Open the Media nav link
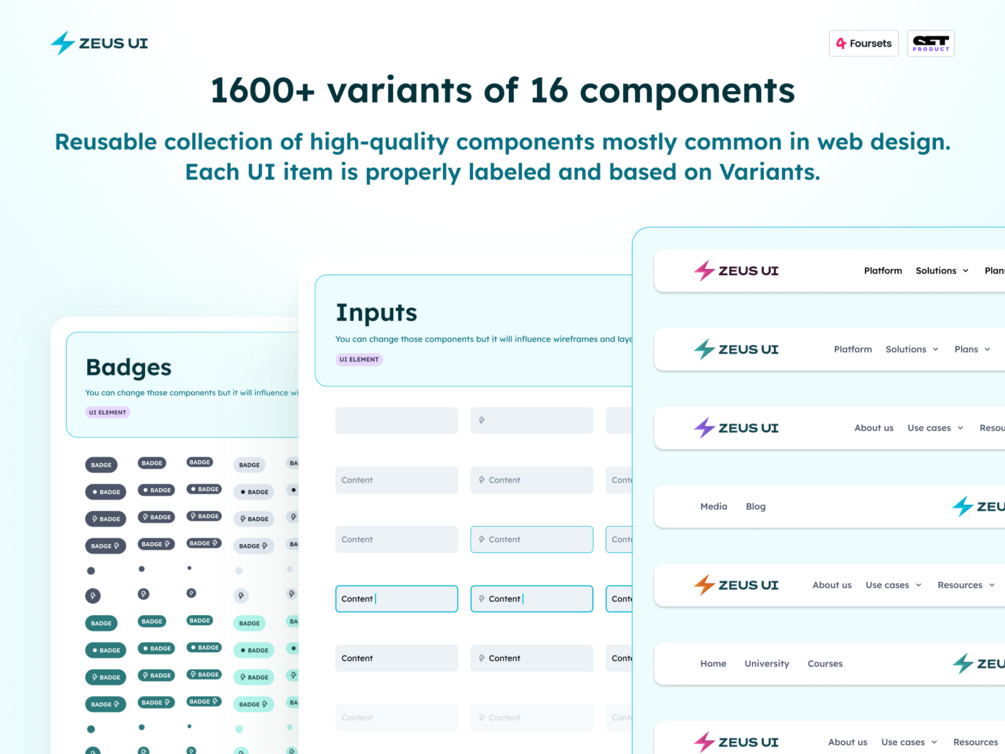 [x=713, y=507]
